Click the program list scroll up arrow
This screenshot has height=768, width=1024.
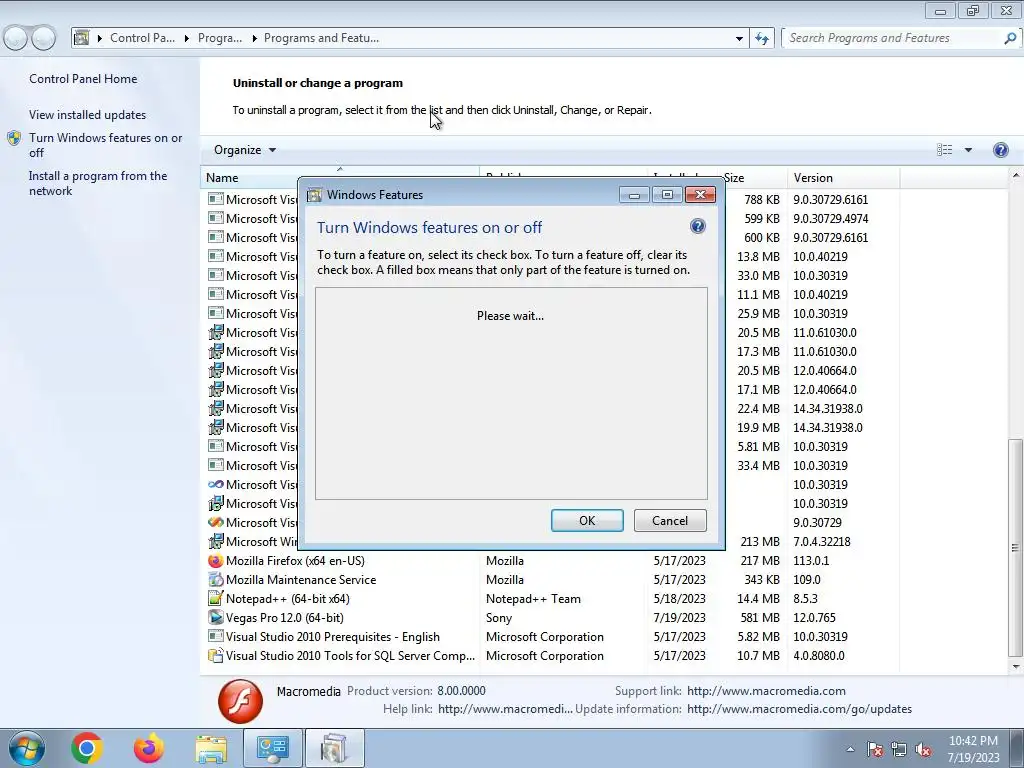pos(1016,176)
